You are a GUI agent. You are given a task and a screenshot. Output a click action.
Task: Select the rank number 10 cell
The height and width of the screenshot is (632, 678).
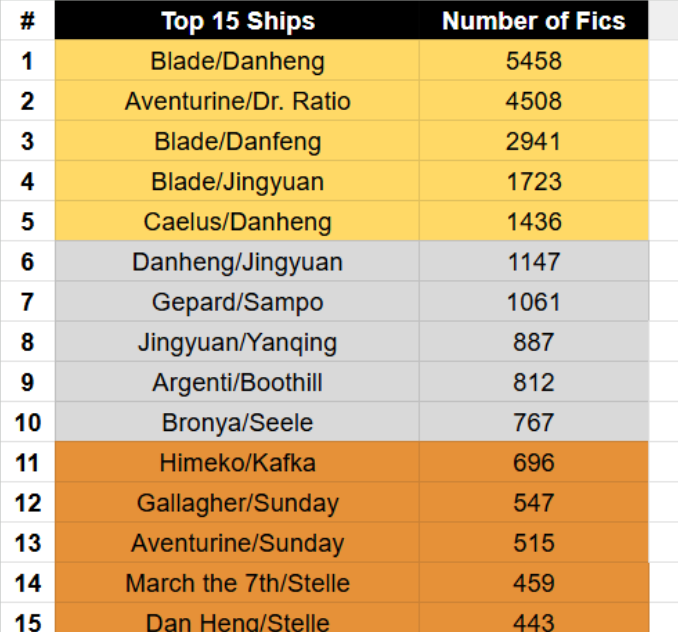click(28, 422)
